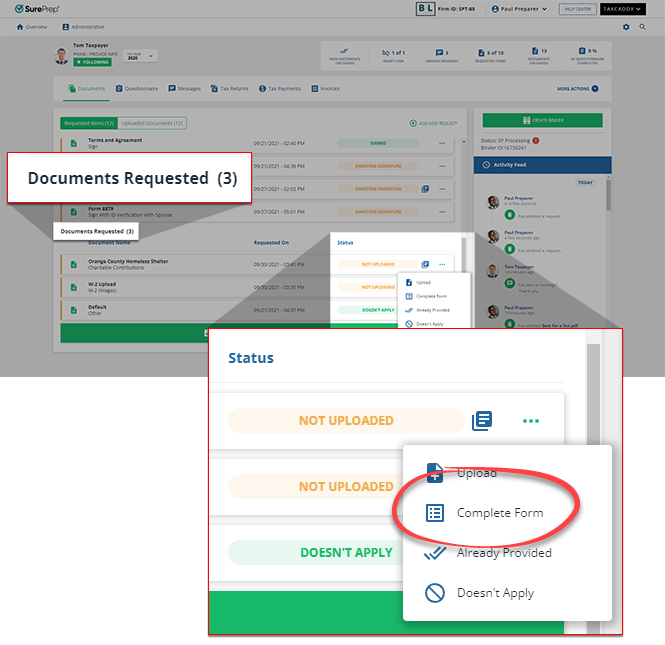
Task: Click the Activity Feed header
Action: click(542, 165)
